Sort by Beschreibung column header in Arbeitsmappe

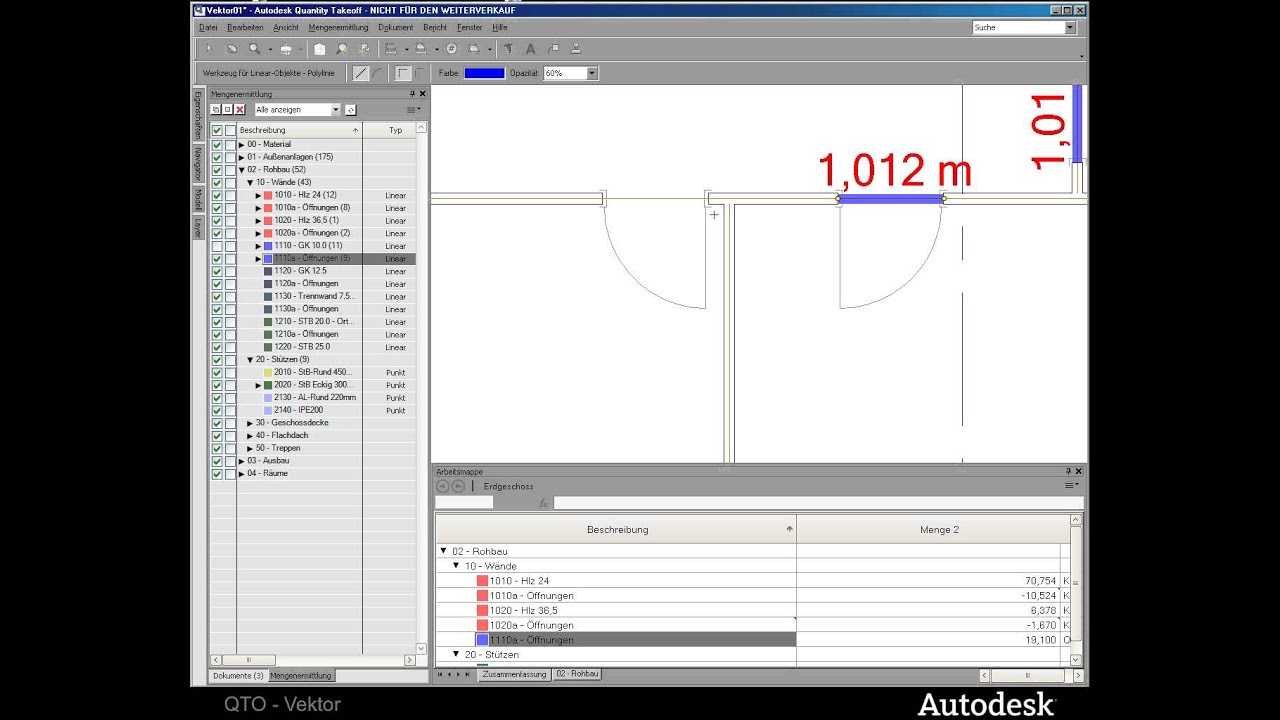click(616, 529)
